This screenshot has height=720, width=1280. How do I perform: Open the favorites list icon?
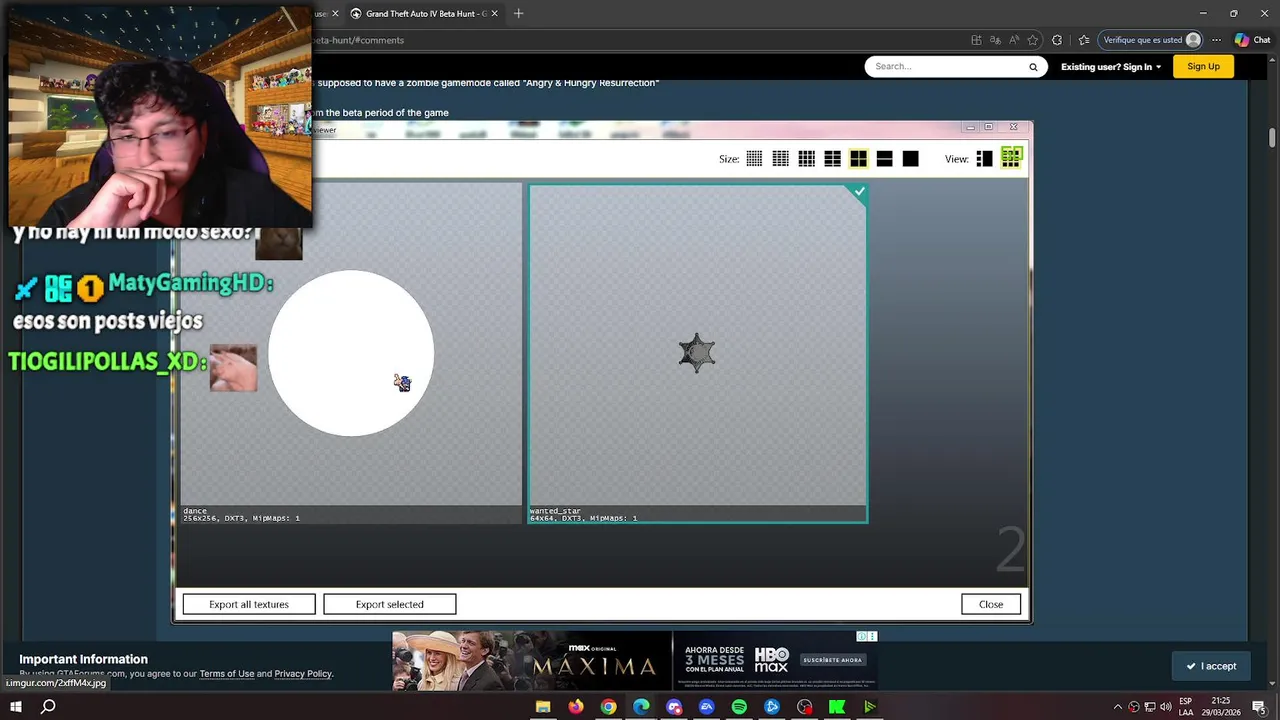point(1084,40)
